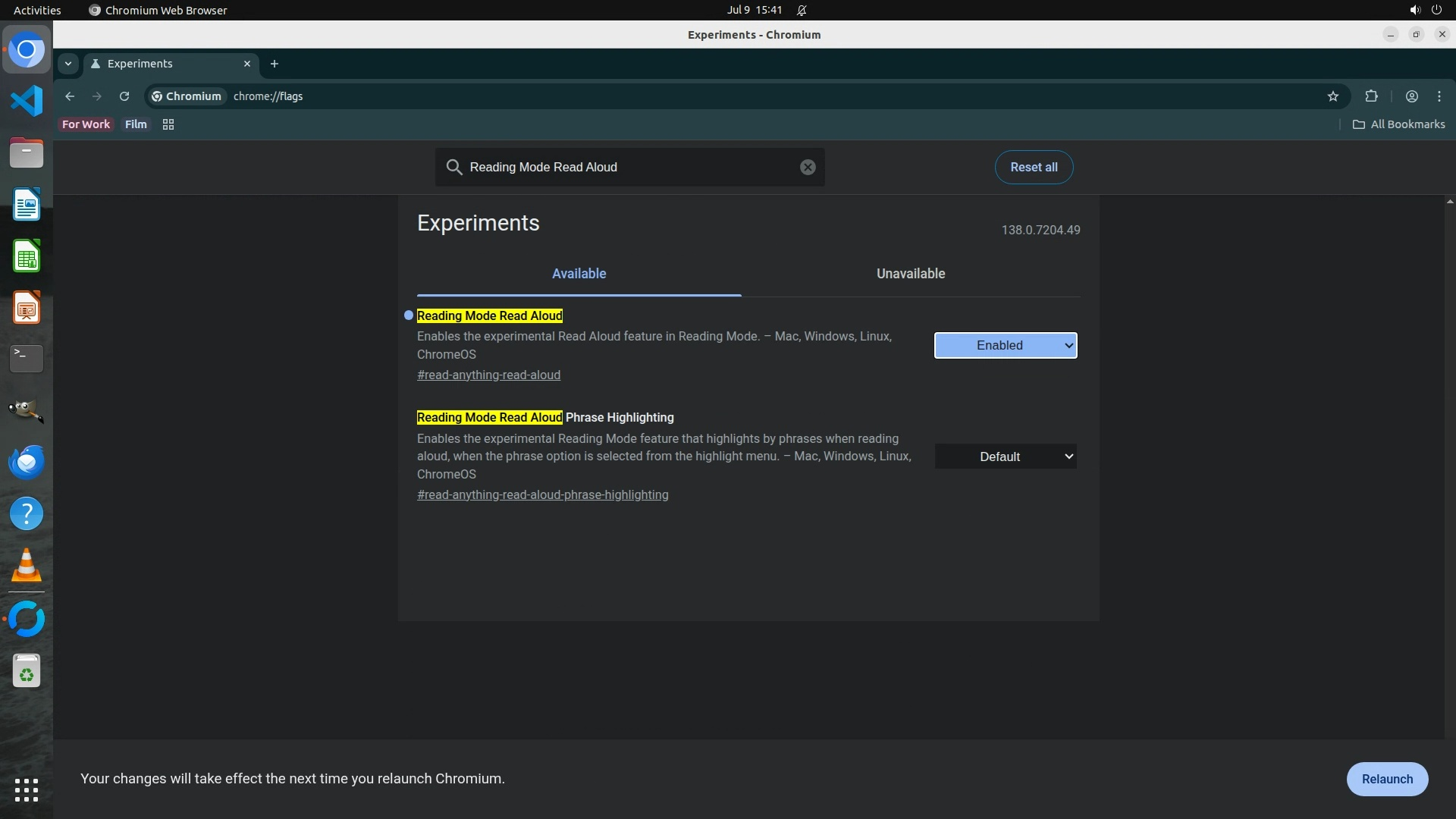1456x819 pixels.
Task: Open the Extensions puzzle icon
Action: pos(1371,96)
